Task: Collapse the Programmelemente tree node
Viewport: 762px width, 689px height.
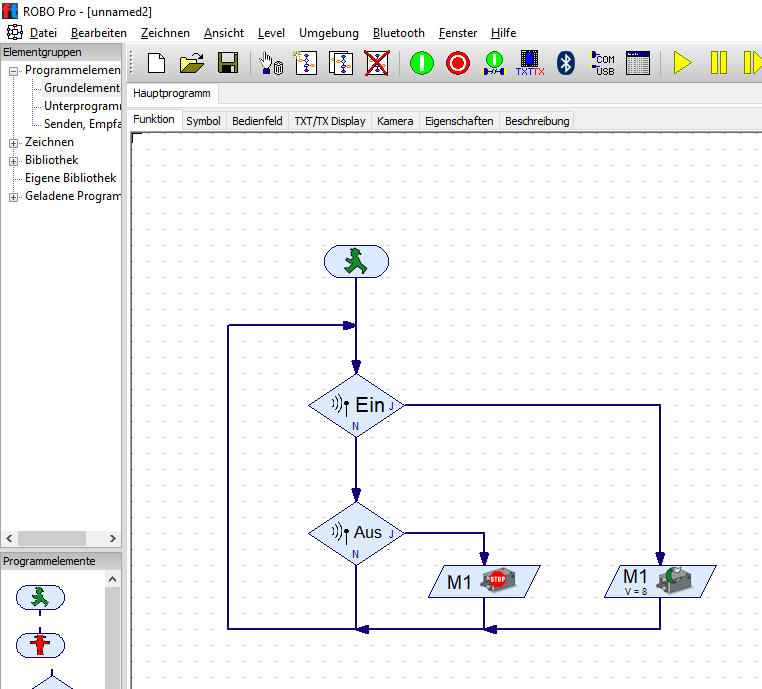Action: click(x=14, y=71)
